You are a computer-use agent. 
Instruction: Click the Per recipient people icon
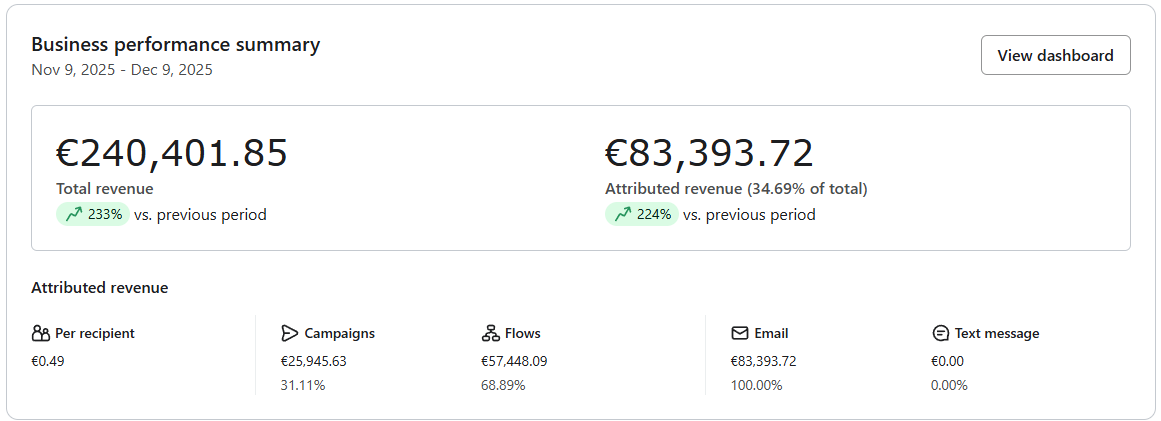pyautogui.click(x=40, y=333)
